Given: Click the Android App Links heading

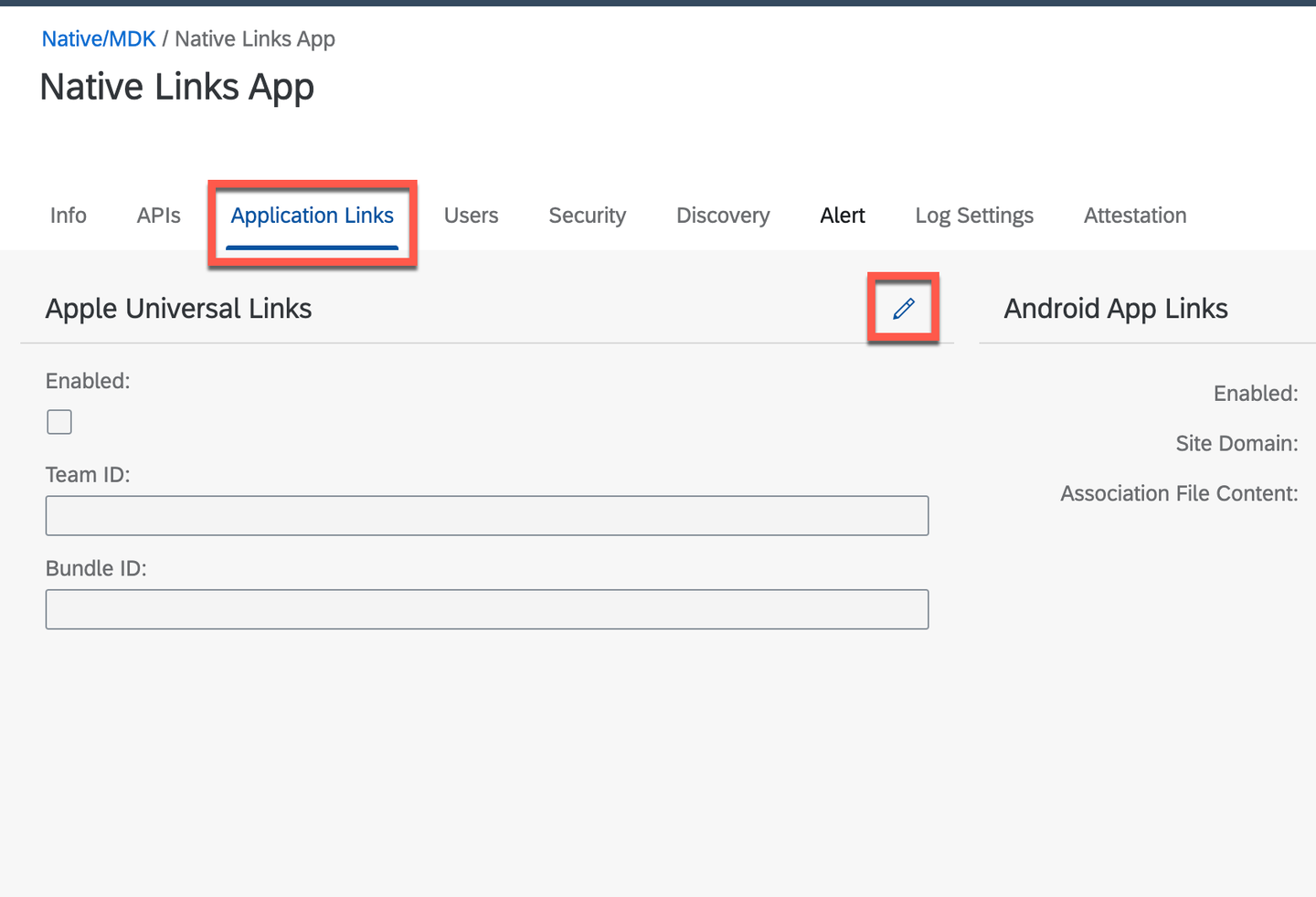Looking at the screenshot, I should [1116, 309].
